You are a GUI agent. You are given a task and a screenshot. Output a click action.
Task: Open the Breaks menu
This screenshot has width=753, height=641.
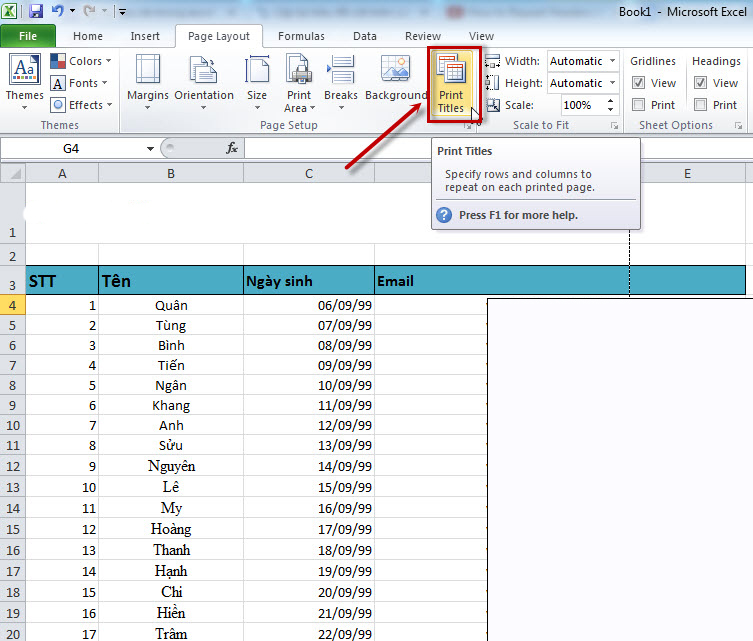coord(340,82)
